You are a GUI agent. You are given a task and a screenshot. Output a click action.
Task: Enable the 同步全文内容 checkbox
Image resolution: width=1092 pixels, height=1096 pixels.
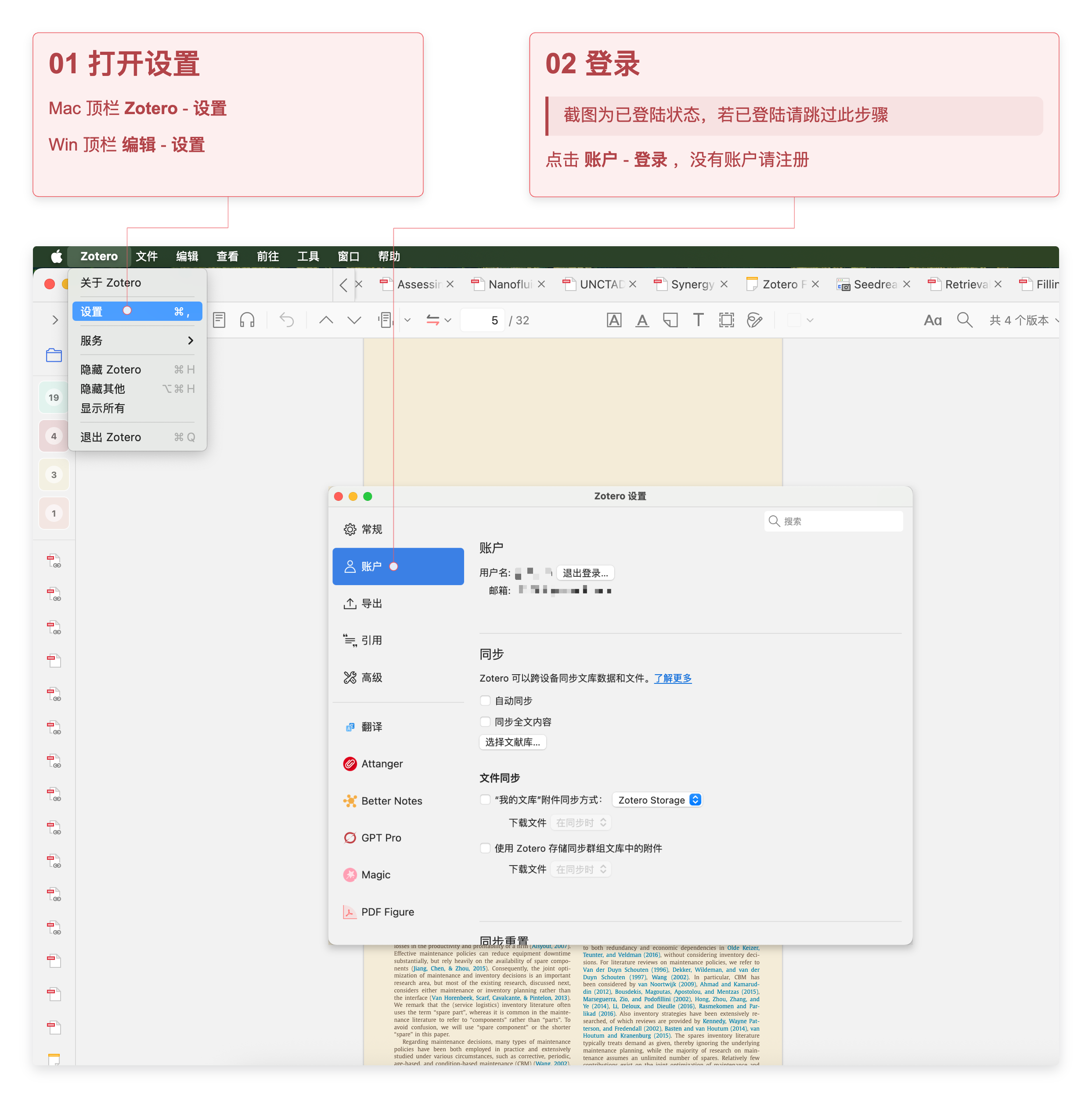[x=485, y=722]
